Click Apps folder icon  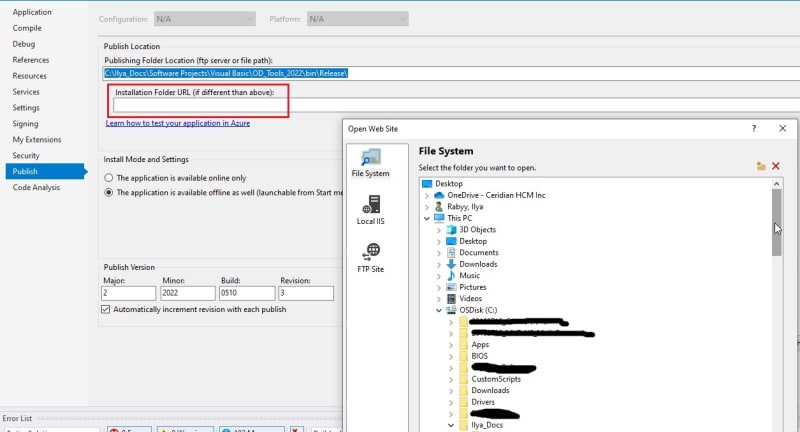click(x=463, y=345)
